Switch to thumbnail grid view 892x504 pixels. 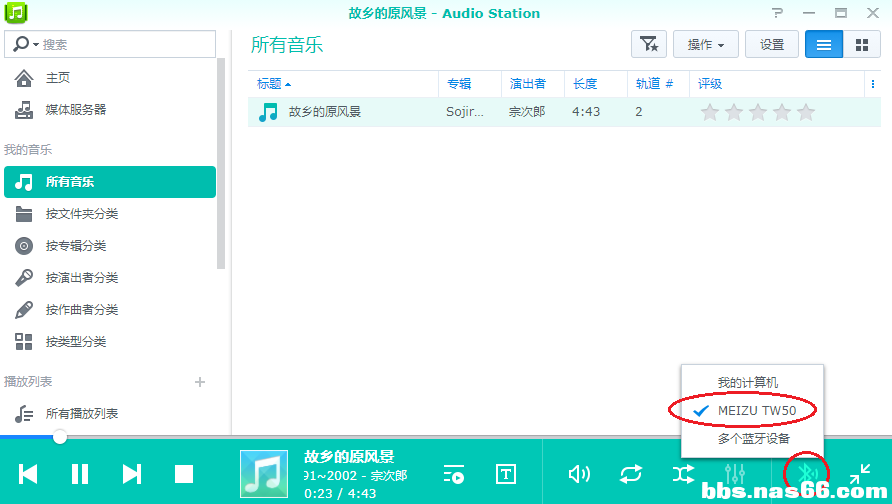[861, 45]
